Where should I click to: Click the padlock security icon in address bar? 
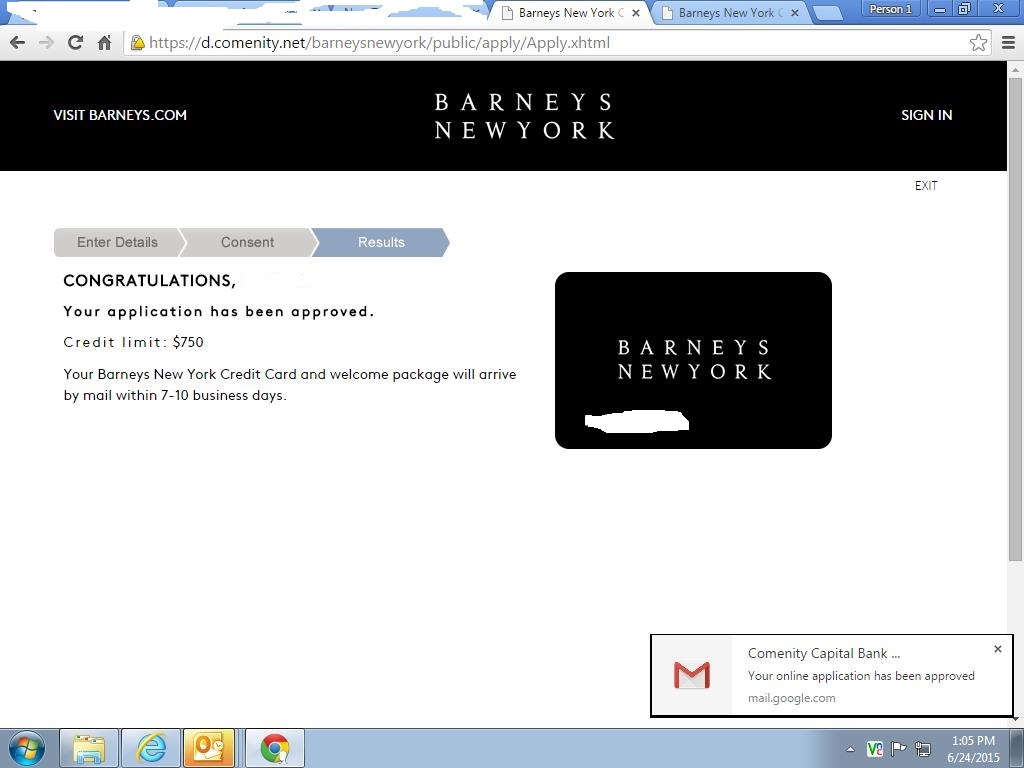click(137, 43)
